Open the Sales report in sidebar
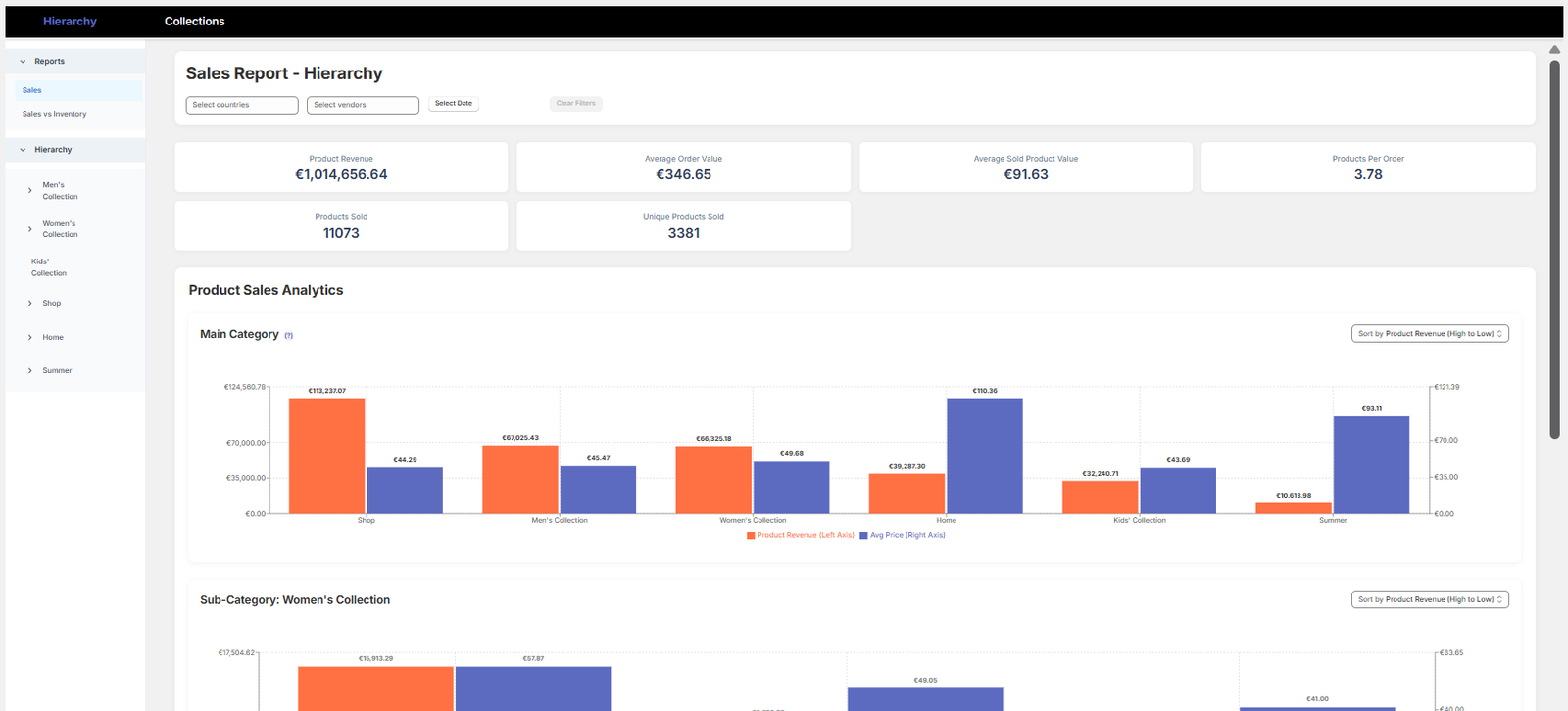The height and width of the screenshot is (711, 1568). [x=79, y=90]
